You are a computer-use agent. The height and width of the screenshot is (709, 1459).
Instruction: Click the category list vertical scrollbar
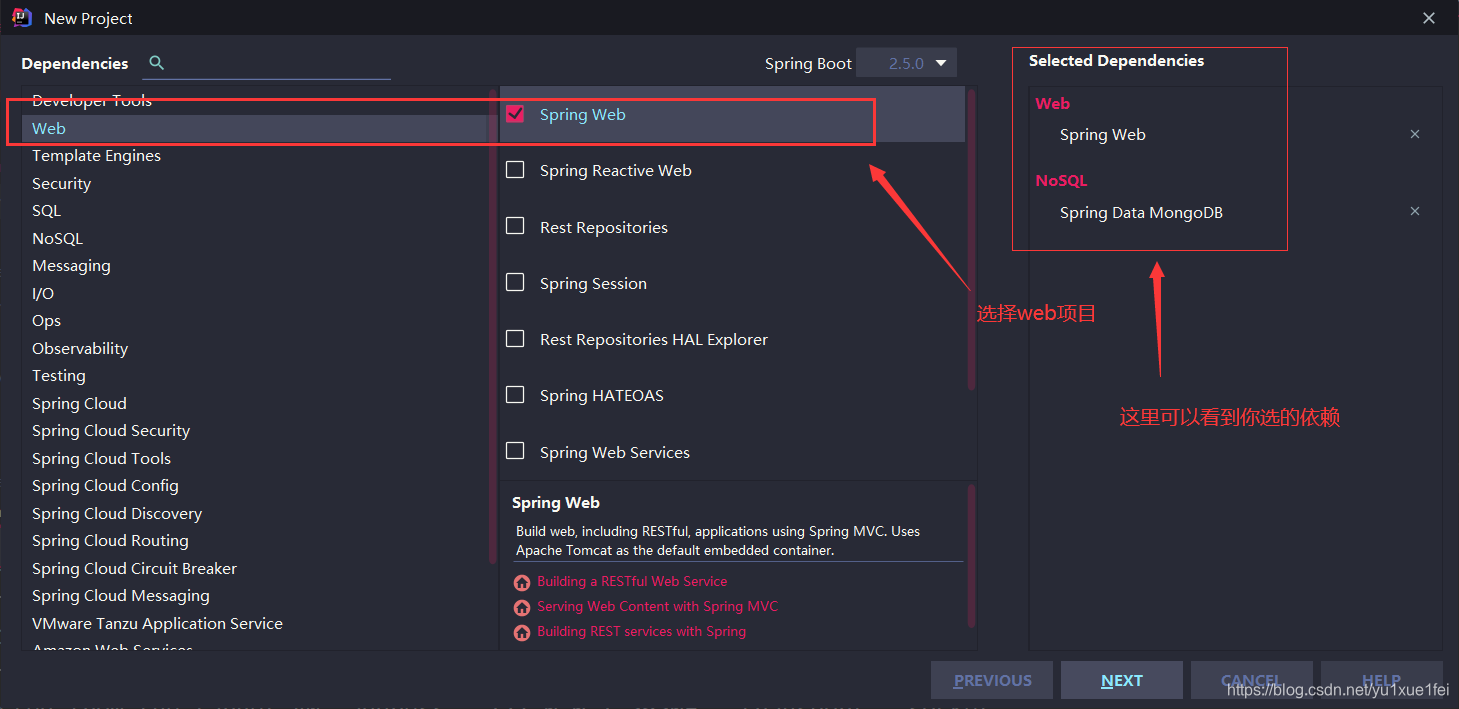coord(493,325)
